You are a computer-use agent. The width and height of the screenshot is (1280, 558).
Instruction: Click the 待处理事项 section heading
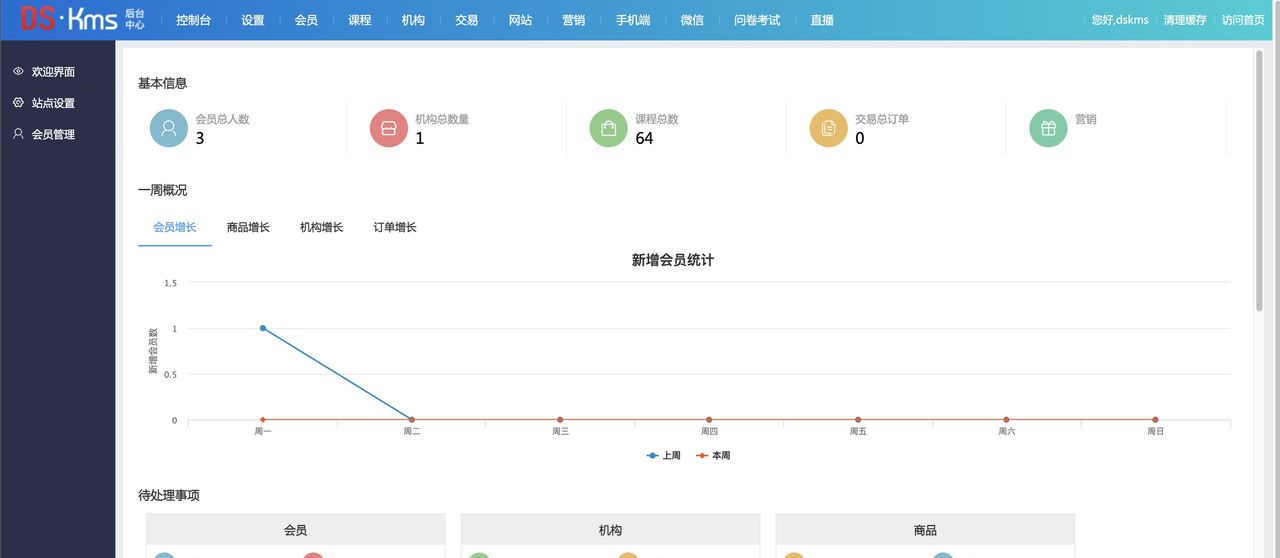pos(169,495)
